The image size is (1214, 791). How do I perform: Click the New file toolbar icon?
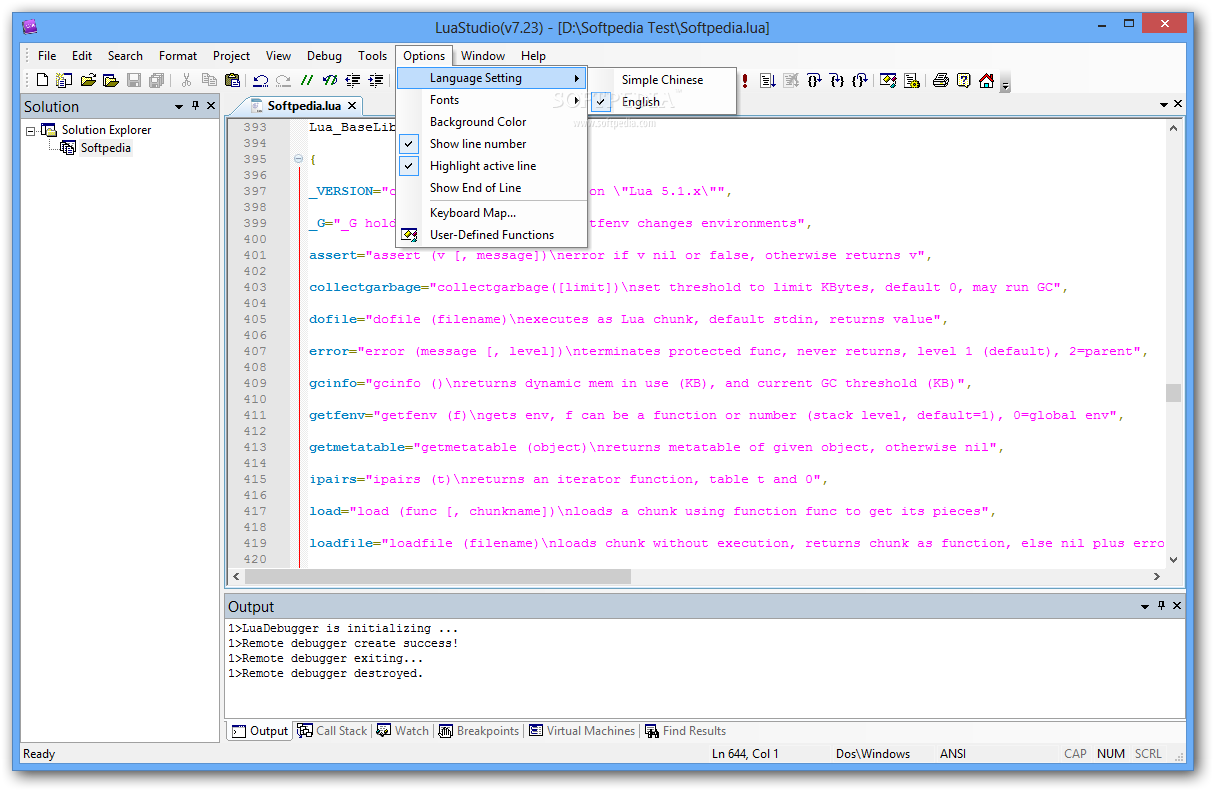click(x=42, y=80)
